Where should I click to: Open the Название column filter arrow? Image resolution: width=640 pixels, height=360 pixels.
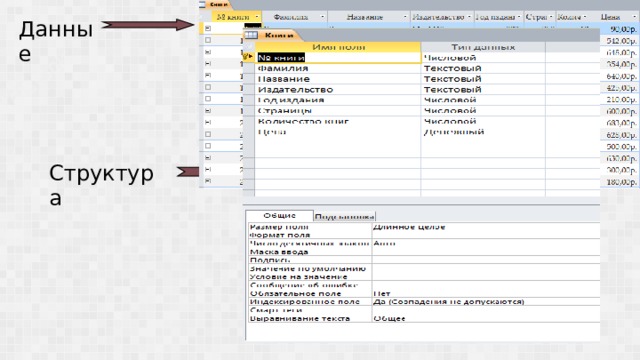pyautogui.click(x=405, y=17)
